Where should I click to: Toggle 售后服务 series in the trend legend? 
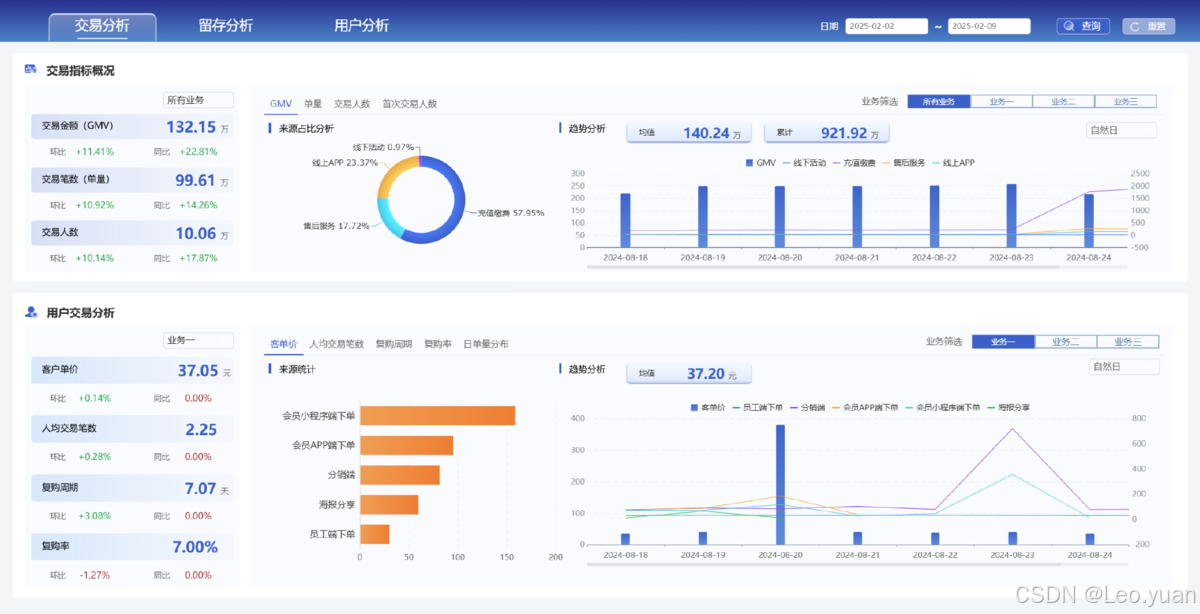903,162
